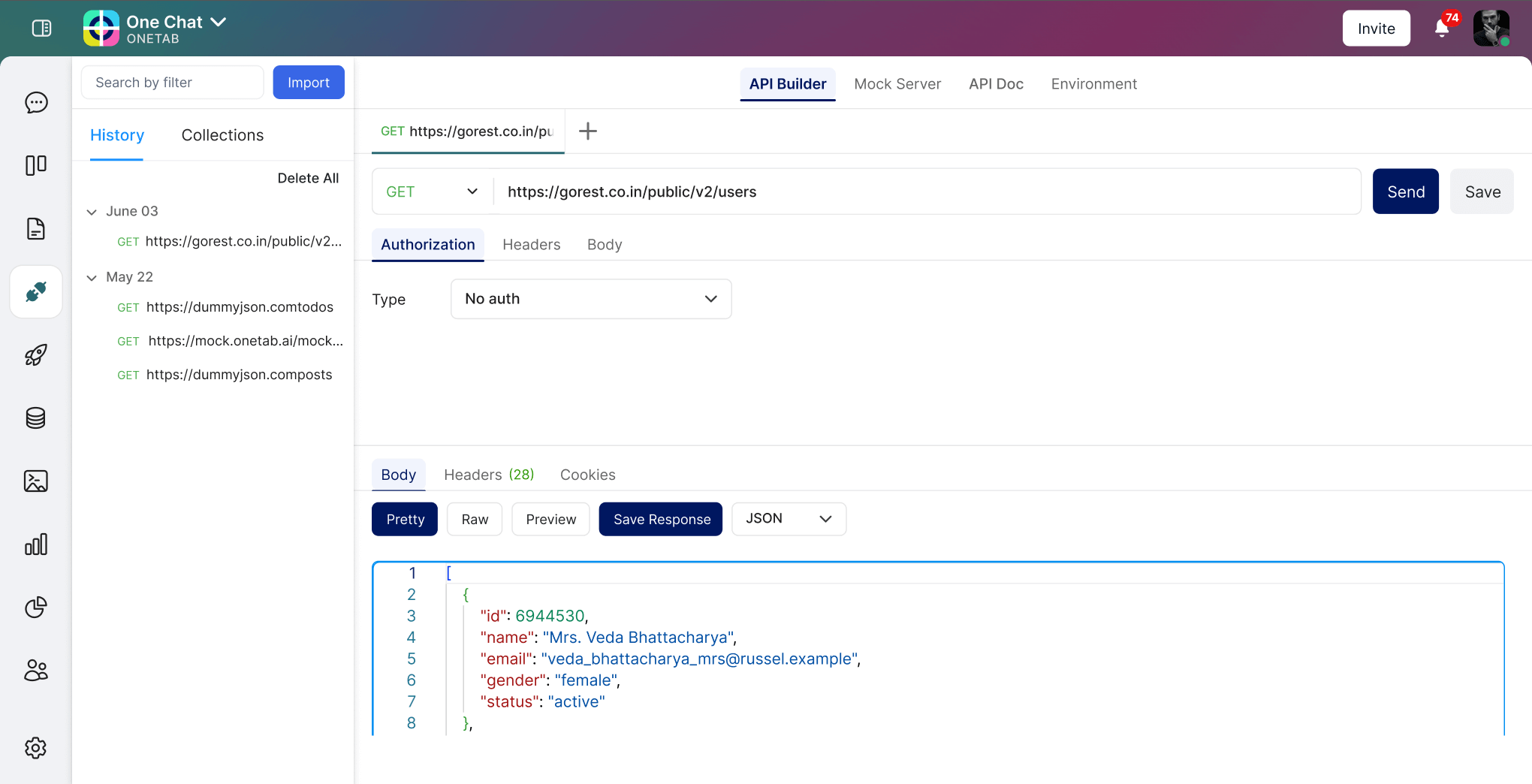Viewport: 1532px width, 784px height.
Task: Select the Pretty view button
Action: click(405, 519)
